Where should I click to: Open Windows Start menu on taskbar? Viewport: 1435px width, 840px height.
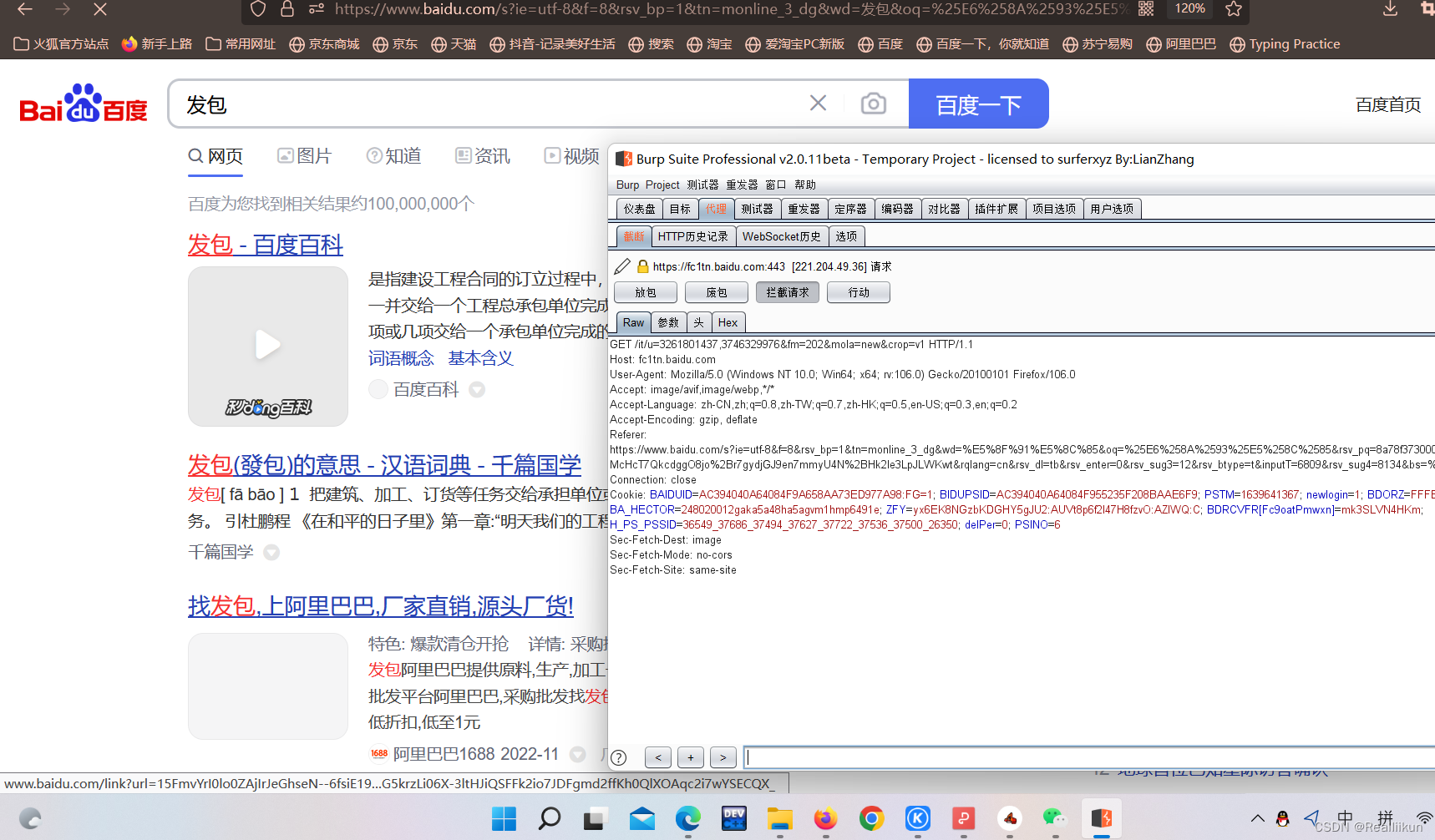coord(504,818)
